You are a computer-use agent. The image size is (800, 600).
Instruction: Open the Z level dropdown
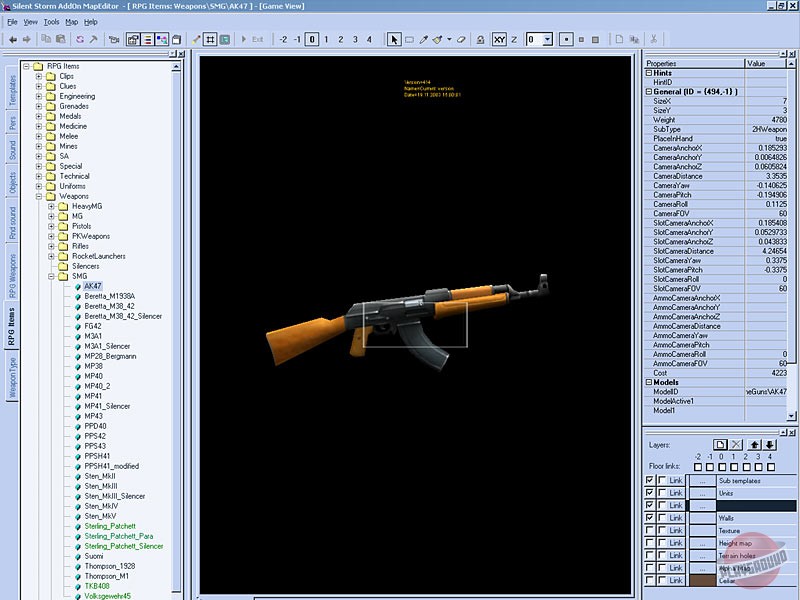click(546, 39)
